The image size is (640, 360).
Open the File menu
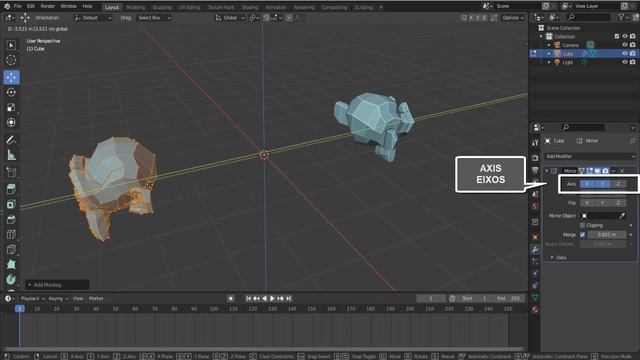(18, 7)
